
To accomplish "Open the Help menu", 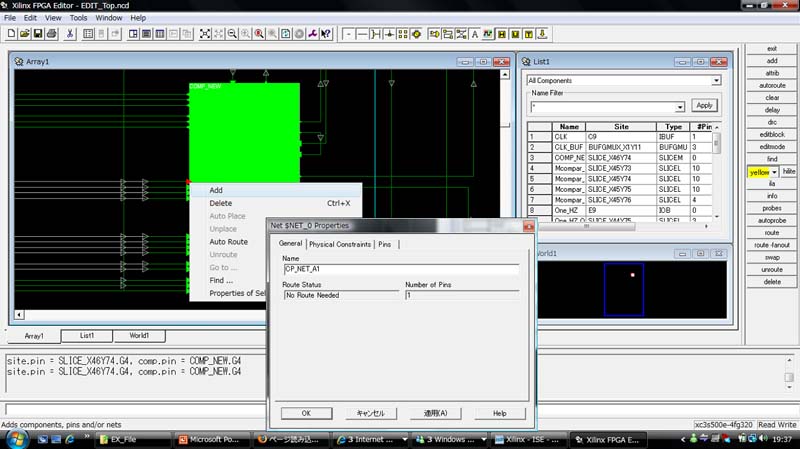I will pos(138,18).
